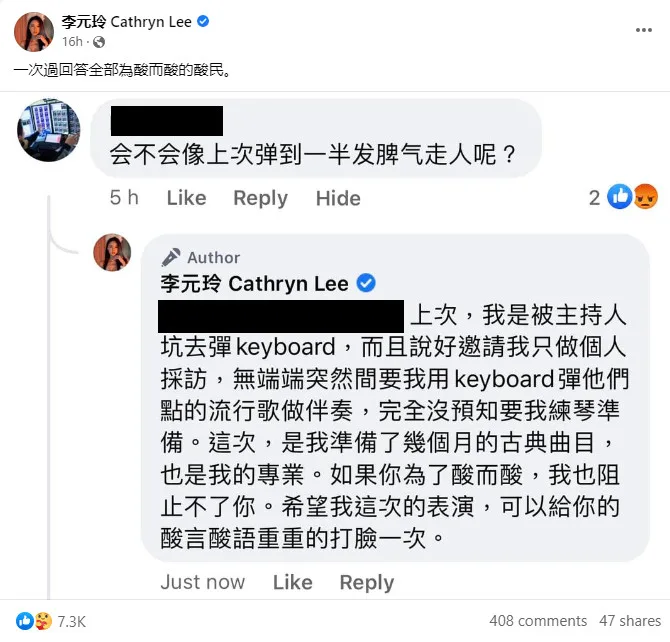Open 李元玲 Cathryn Lee name in post header
Image resolution: width=670 pixels, height=642 pixels.
point(126,21)
